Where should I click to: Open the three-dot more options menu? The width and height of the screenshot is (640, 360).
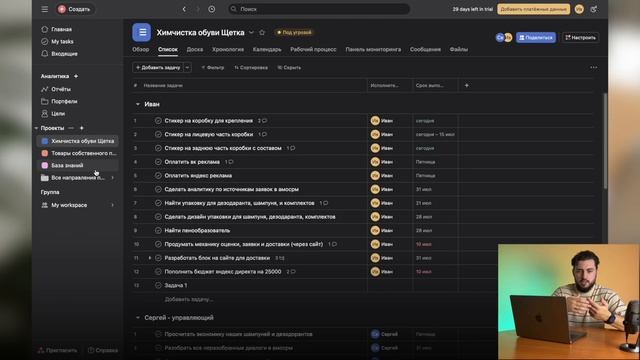coord(593,67)
